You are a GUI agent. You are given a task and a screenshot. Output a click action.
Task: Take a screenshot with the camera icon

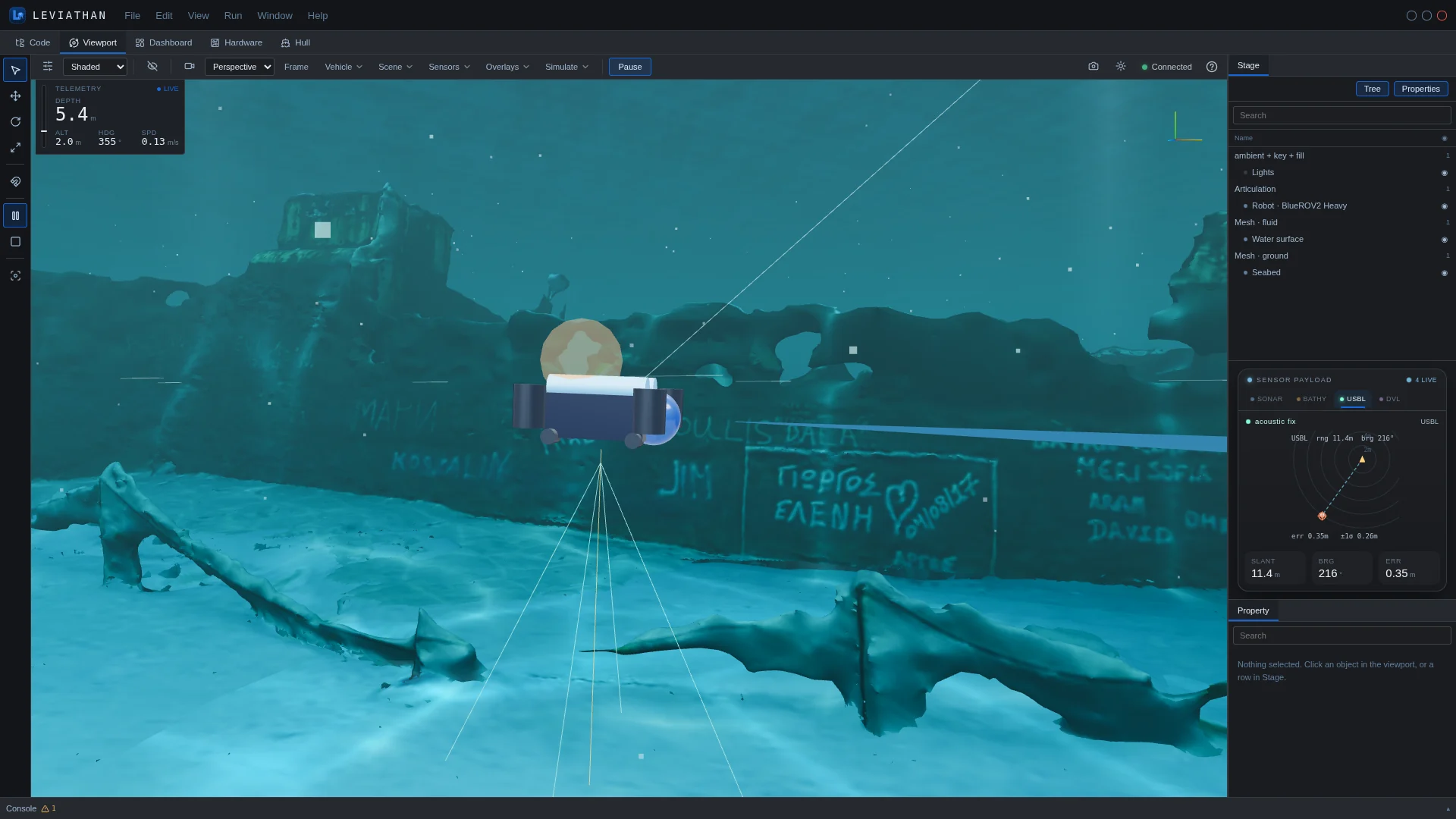(1094, 67)
